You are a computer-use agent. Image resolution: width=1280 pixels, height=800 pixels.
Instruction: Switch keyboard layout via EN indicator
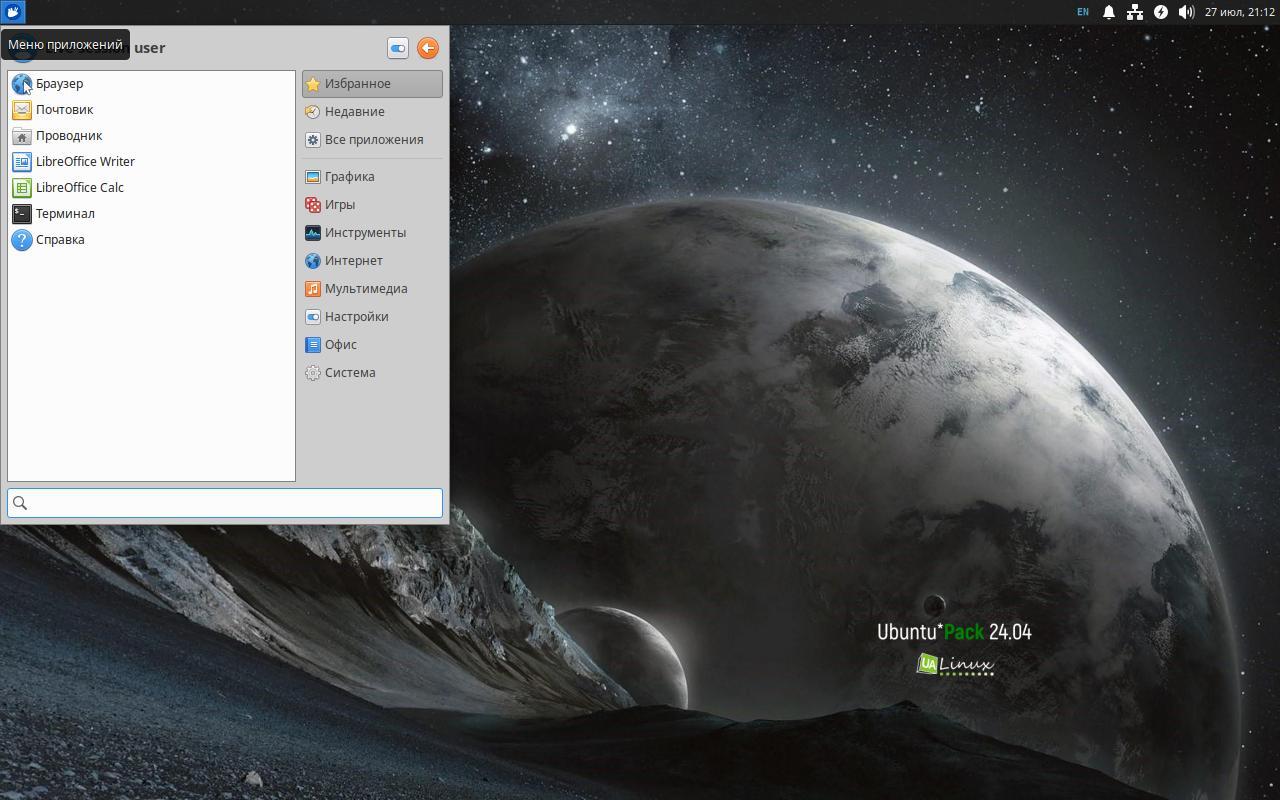click(x=1083, y=12)
